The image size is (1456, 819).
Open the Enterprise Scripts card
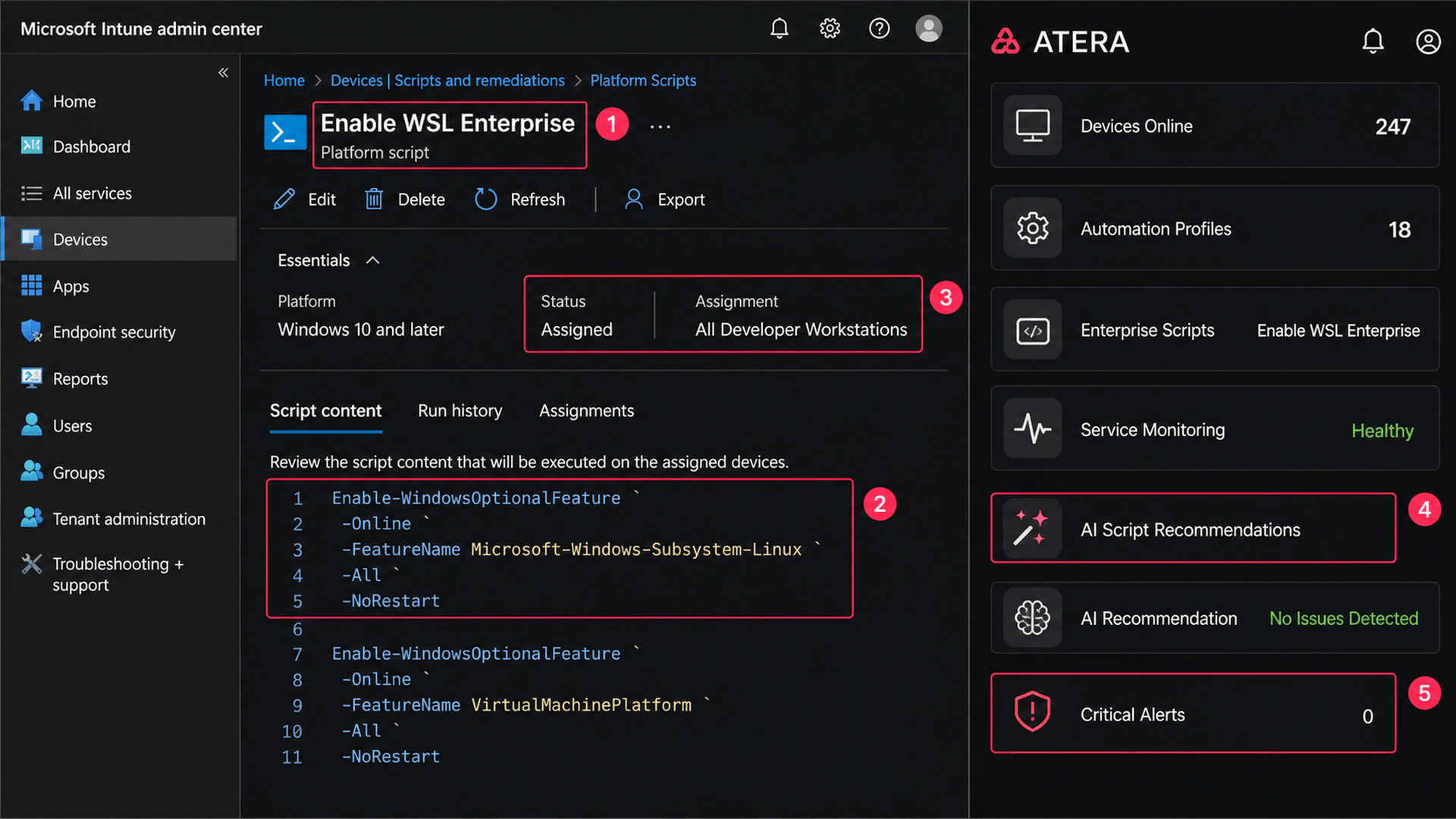[x=1215, y=330]
